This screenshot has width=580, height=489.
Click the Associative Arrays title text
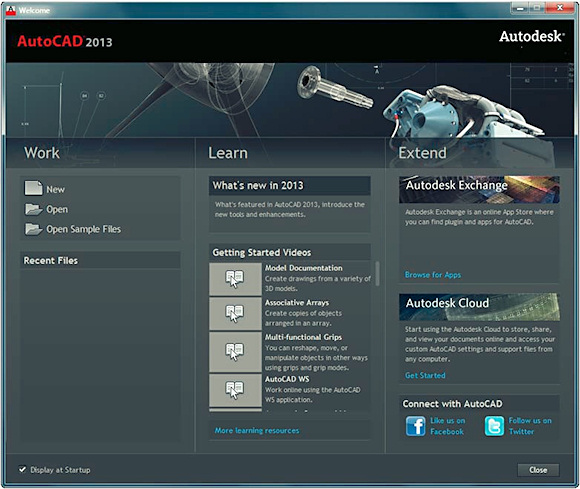click(297, 303)
